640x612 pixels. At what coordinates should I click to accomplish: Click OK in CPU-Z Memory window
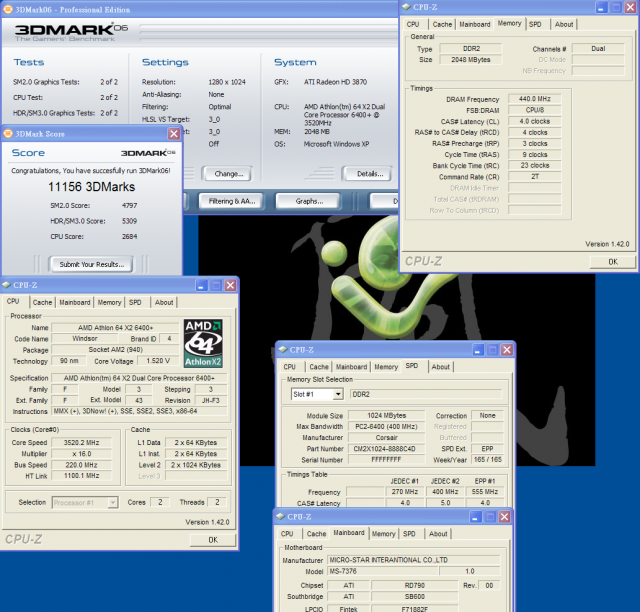point(613,262)
